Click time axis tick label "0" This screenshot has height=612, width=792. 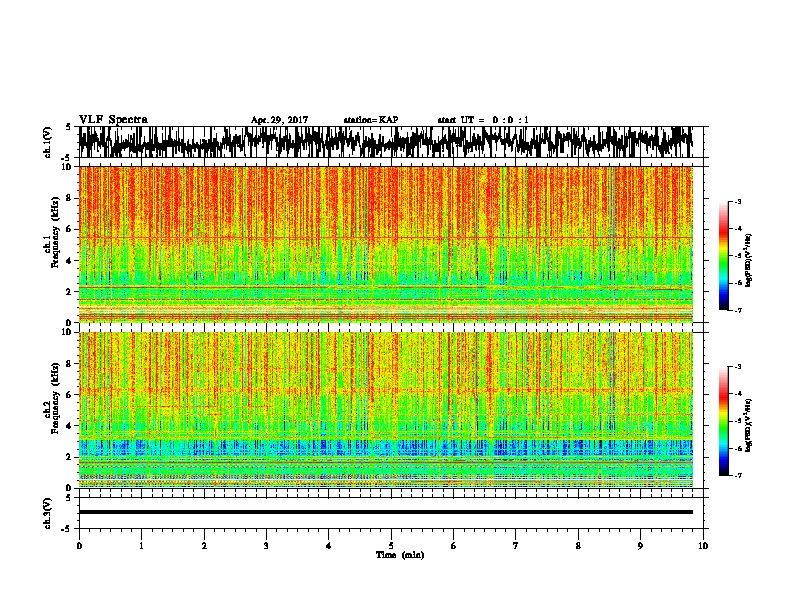pyautogui.click(x=79, y=546)
